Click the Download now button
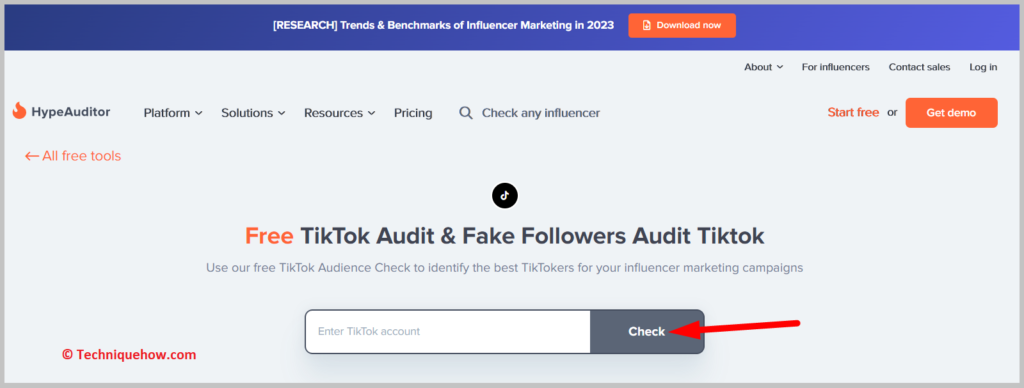 coord(682,25)
